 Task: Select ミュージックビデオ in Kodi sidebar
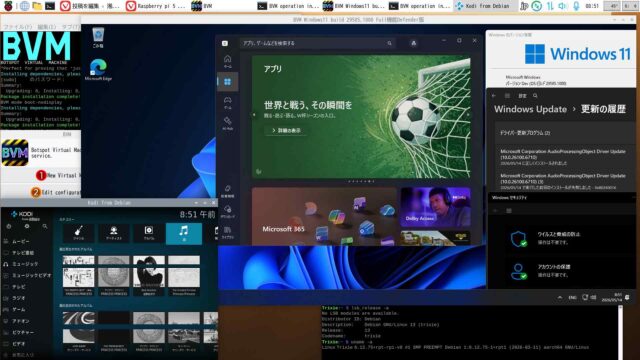[32, 276]
